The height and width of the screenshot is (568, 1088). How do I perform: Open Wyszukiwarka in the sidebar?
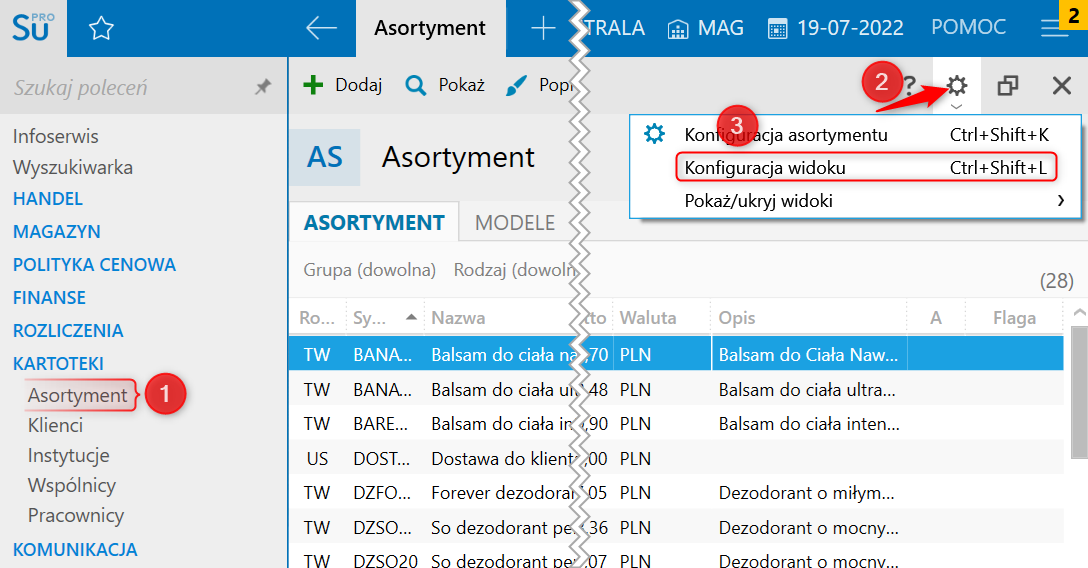73,167
